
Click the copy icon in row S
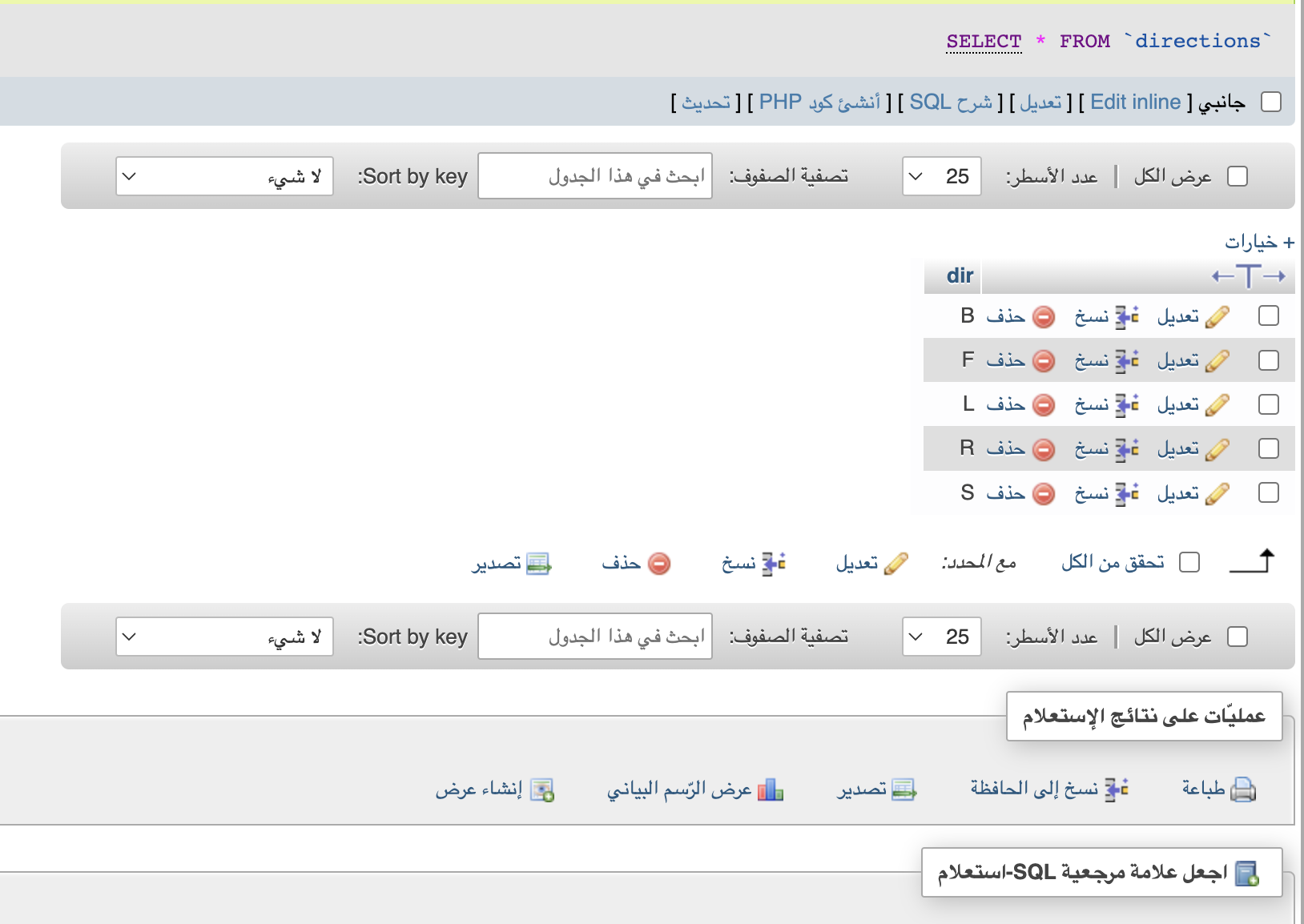(x=1127, y=493)
